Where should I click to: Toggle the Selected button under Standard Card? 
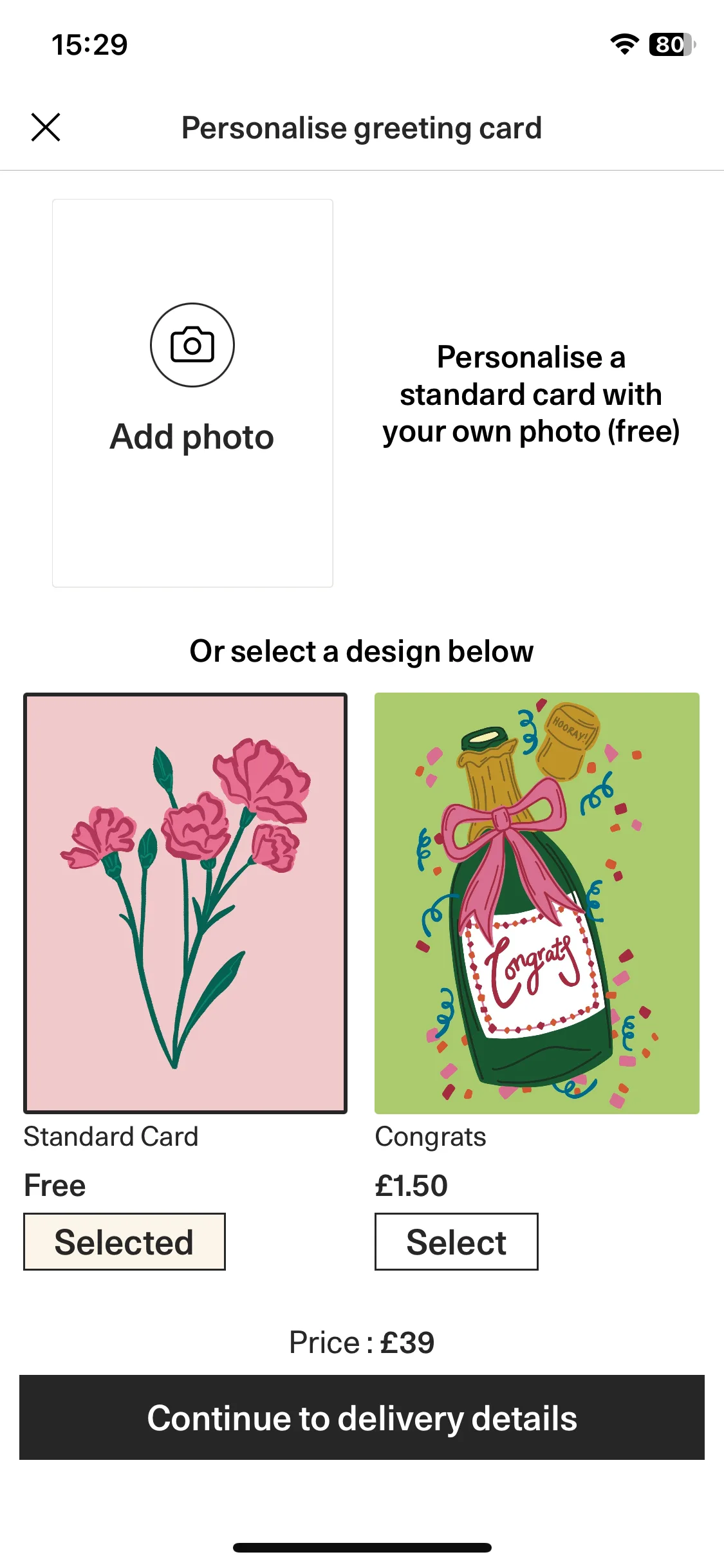click(x=124, y=1242)
